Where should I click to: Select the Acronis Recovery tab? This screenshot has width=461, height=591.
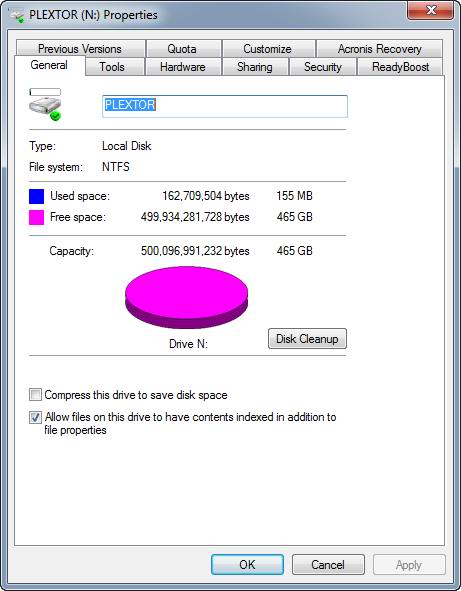[x=379, y=49]
